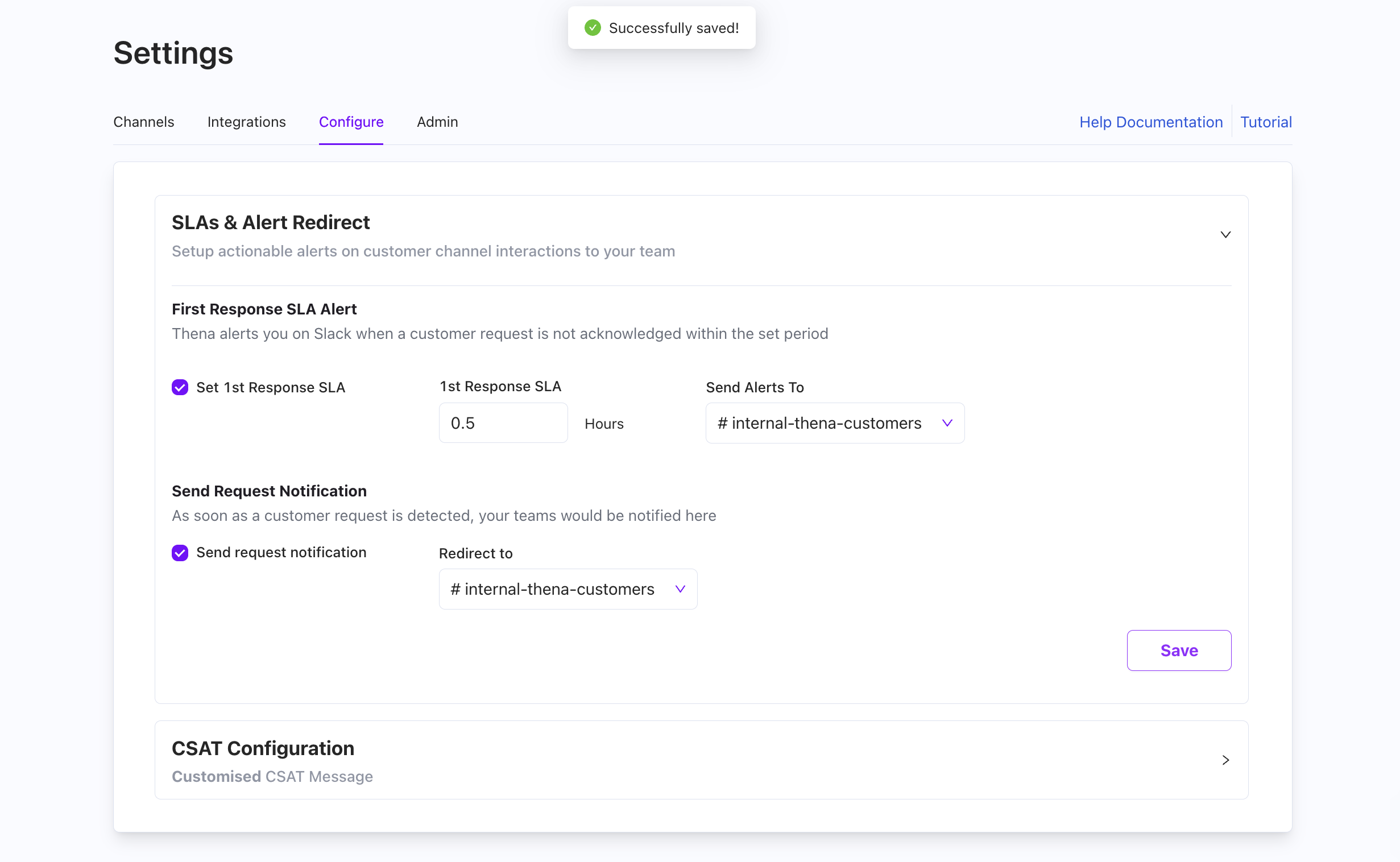Click the Successfully saved toast message
The image size is (1400, 862).
click(673, 28)
